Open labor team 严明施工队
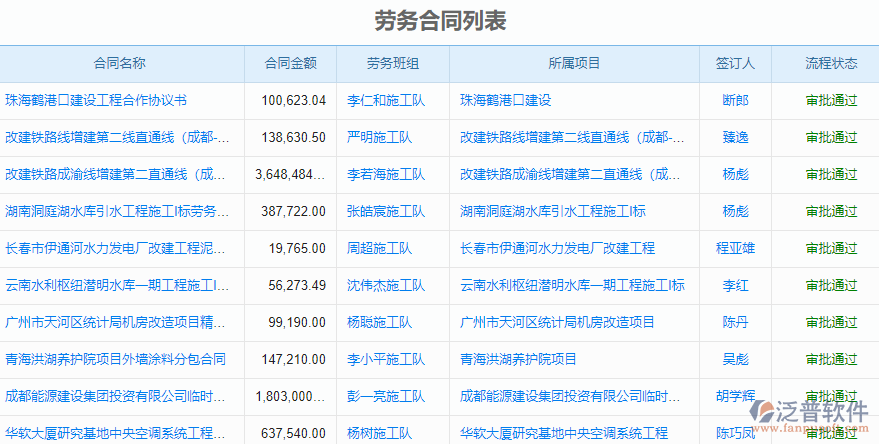The width and height of the screenshot is (879, 444). pyautogui.click(x=380, y=137)
